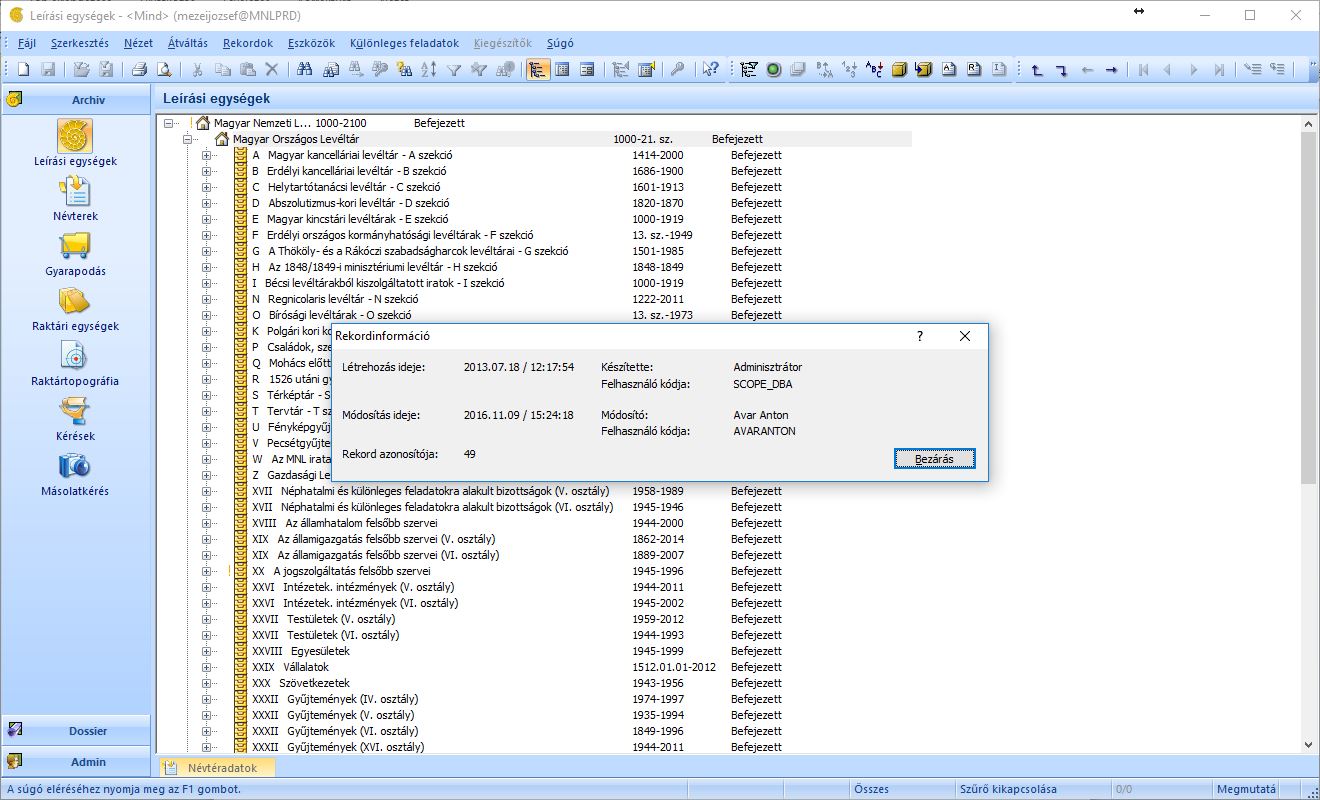Screen dimensions: 1320x800
Task: Open the Súgó menu
Action: (x=560, y=43)
